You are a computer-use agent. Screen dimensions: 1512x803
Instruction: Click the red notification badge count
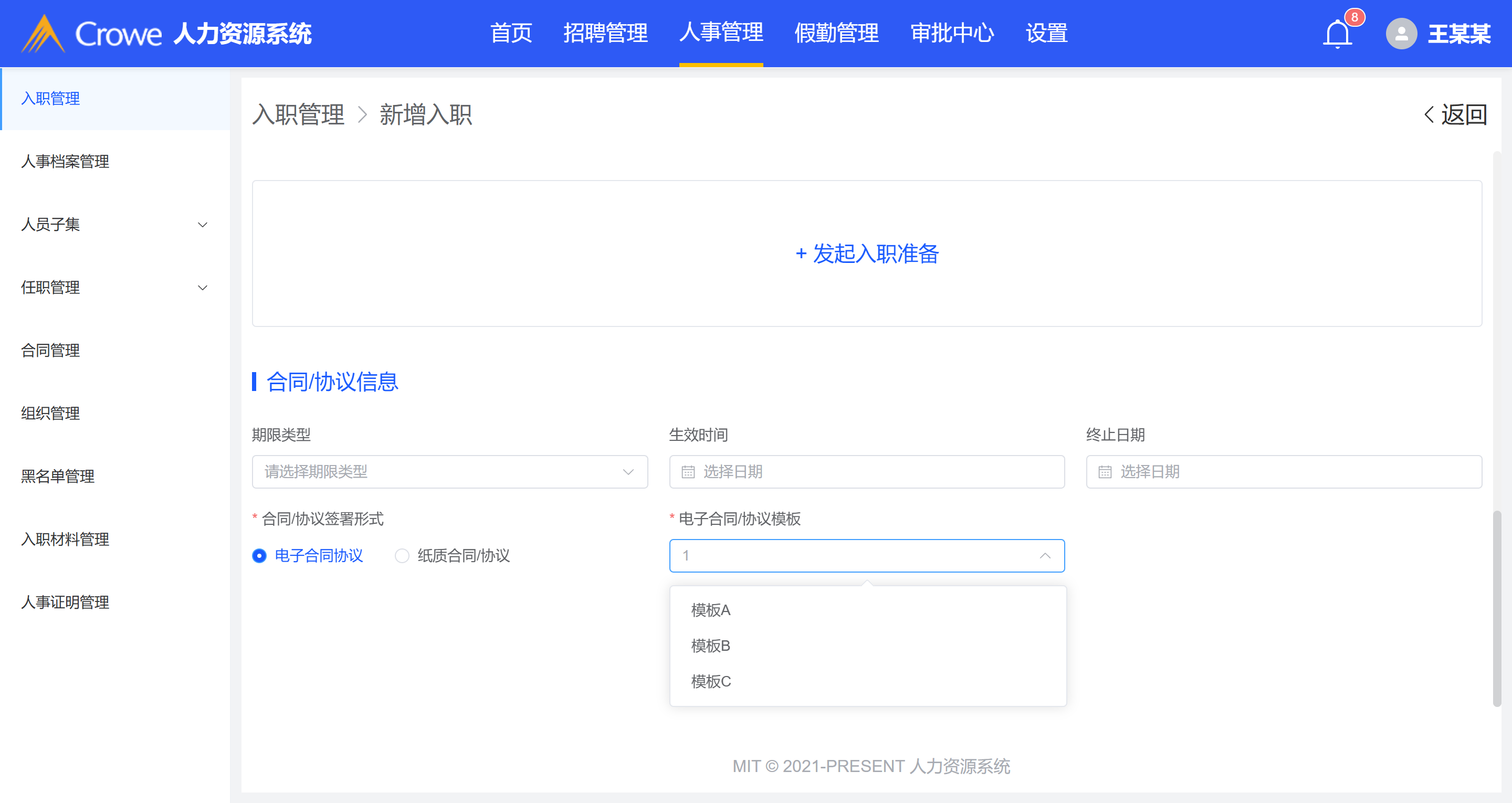point(1354,17)
